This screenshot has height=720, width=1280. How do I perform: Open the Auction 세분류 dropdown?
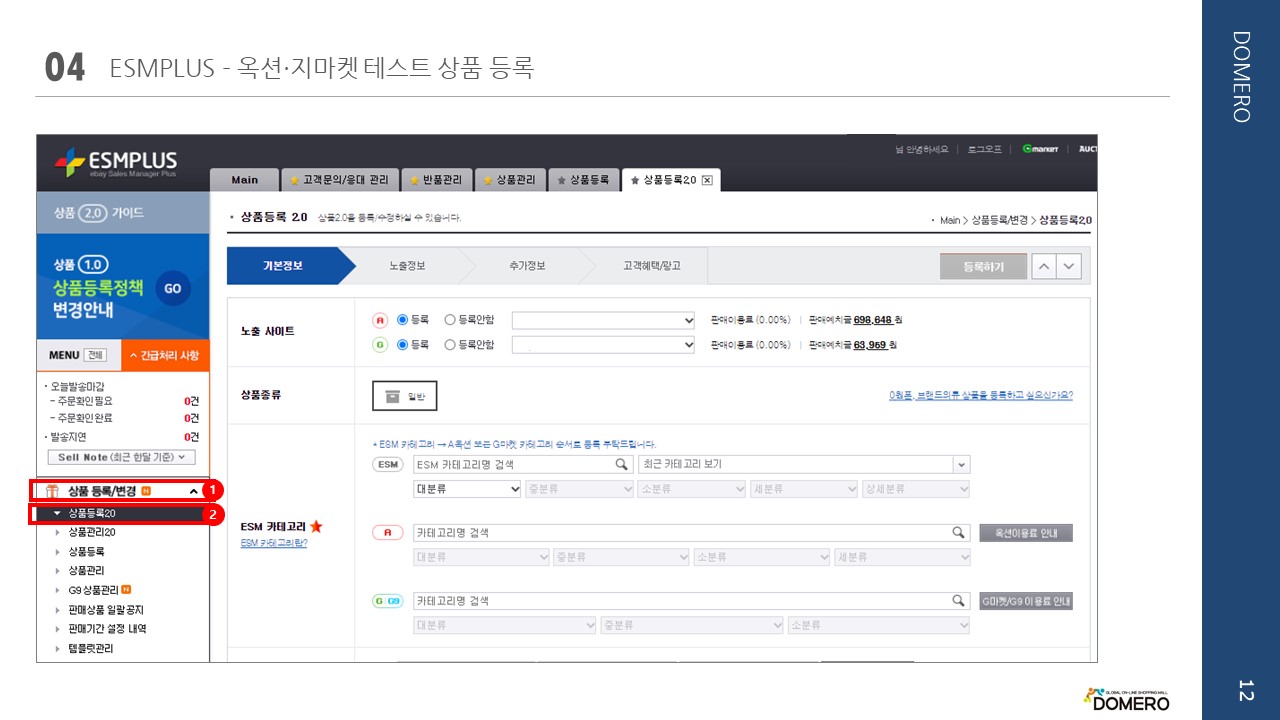(x=903, y=558)
